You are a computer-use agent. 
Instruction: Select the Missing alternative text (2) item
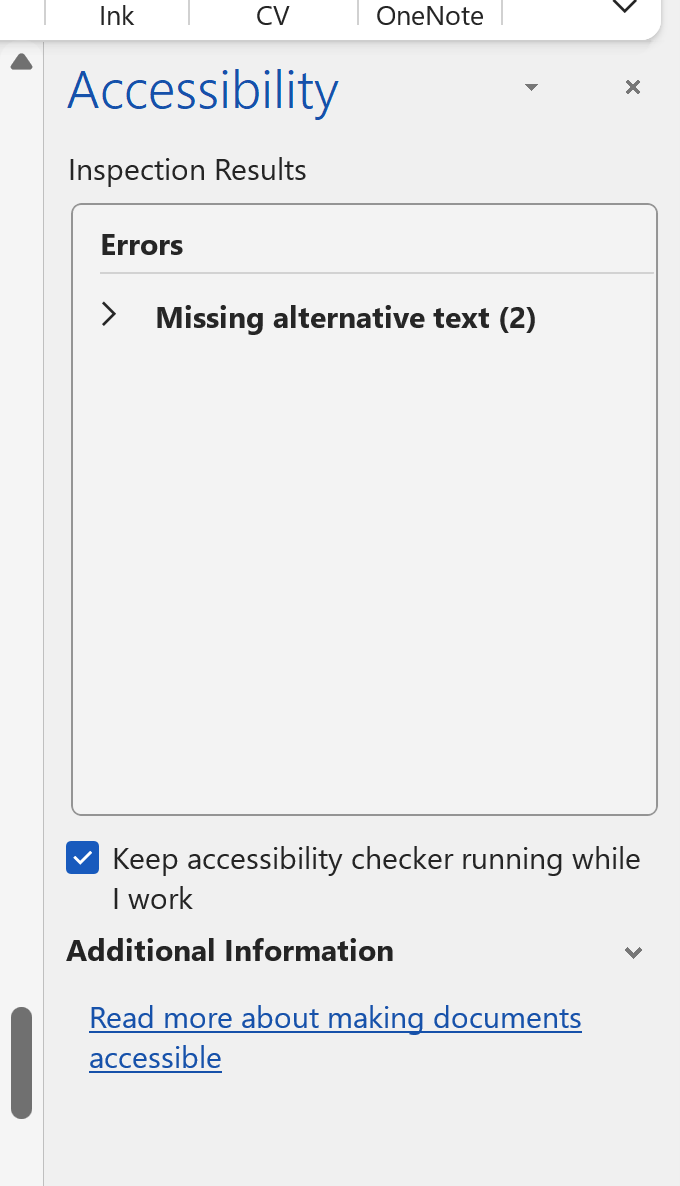coord(345,318)
